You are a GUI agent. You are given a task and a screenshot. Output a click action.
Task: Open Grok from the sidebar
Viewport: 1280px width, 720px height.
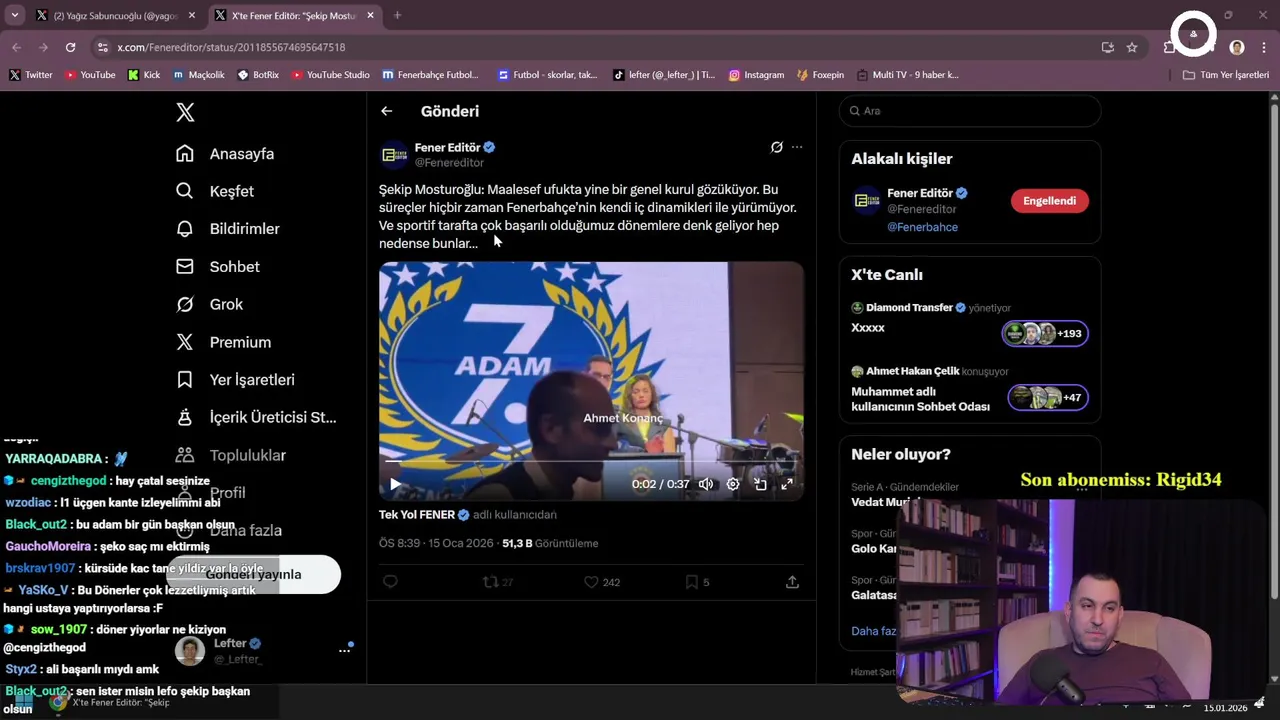(210, 304)
